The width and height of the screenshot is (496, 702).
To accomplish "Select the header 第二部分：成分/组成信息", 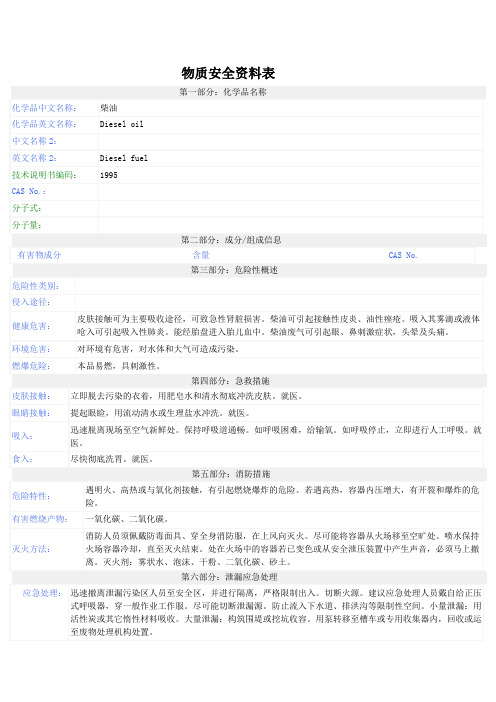I will pos(231,240).
